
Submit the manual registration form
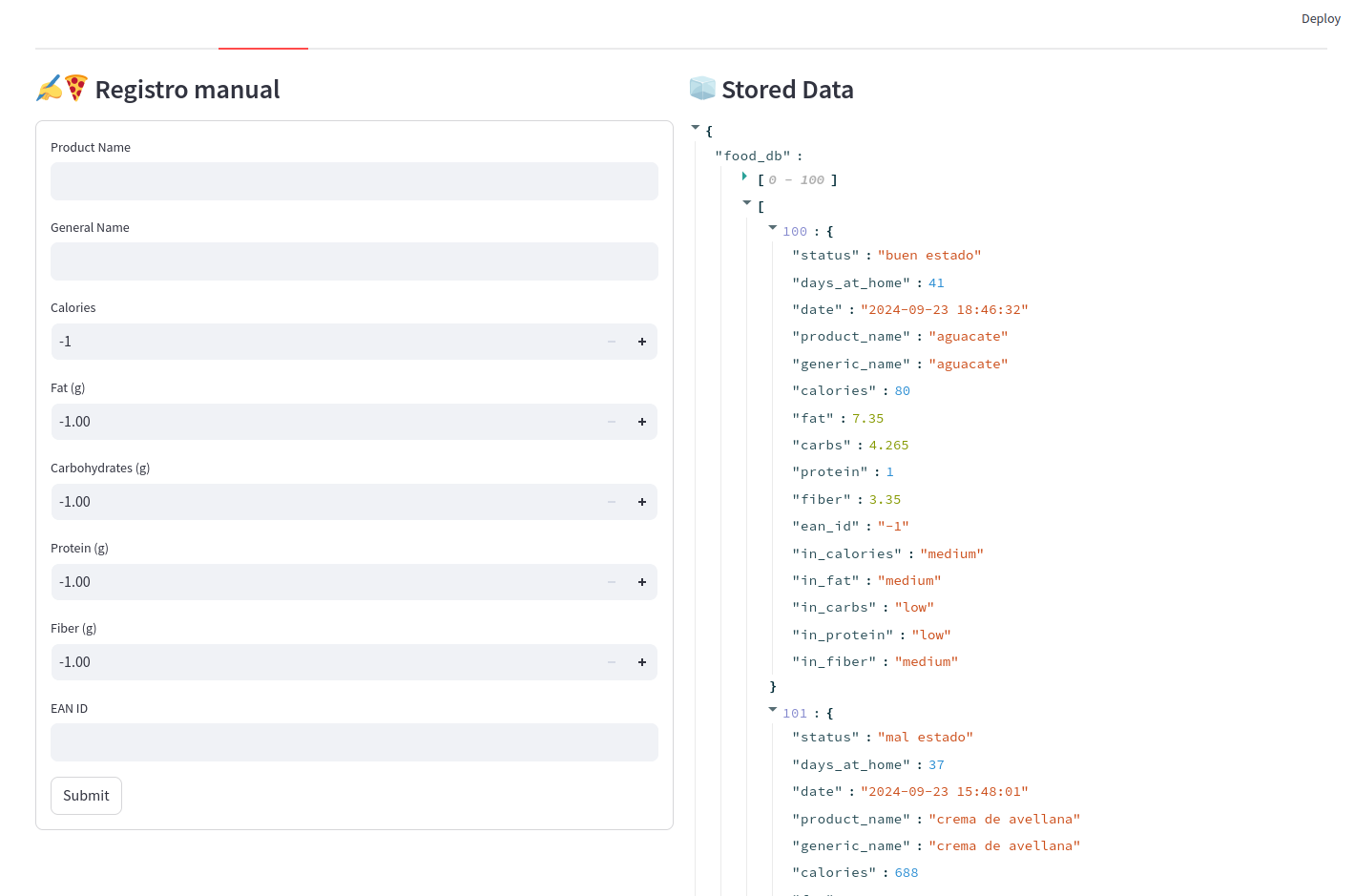click(86, 796)
